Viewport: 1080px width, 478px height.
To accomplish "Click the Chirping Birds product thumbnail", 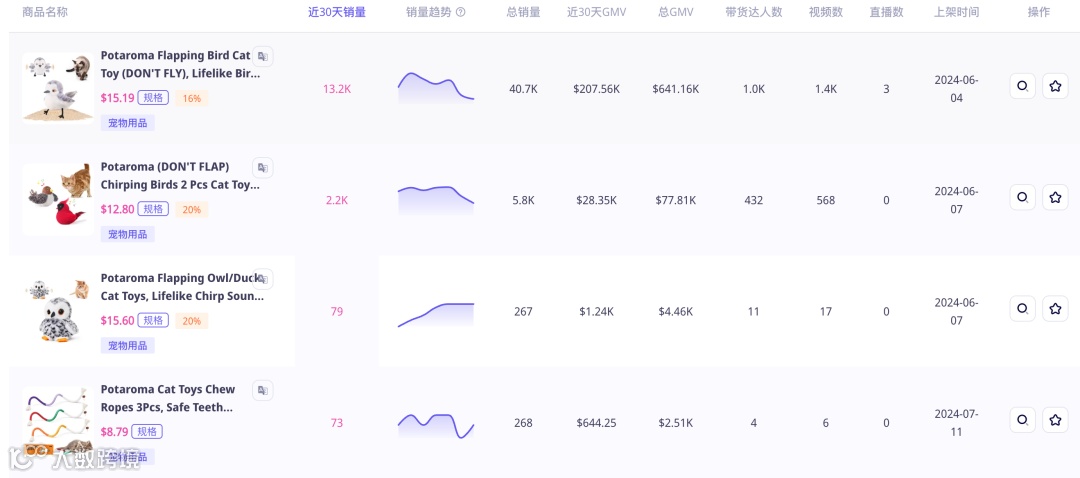I will point(57,199).
